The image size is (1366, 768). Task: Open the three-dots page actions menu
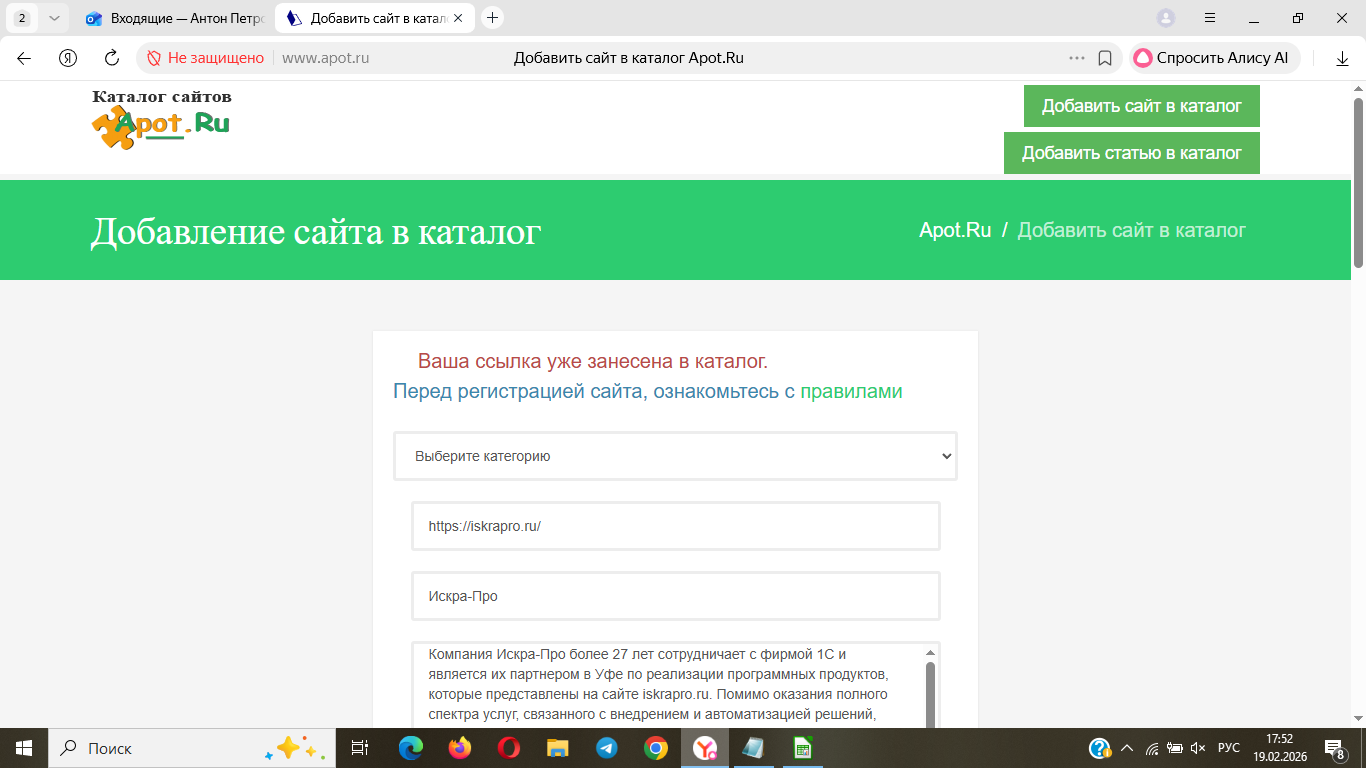1077,58
